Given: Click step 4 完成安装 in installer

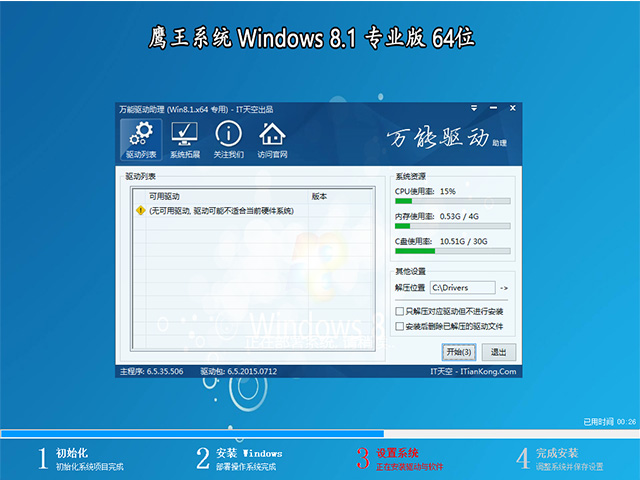Looking at the screenshot, I should pos(560,459).
